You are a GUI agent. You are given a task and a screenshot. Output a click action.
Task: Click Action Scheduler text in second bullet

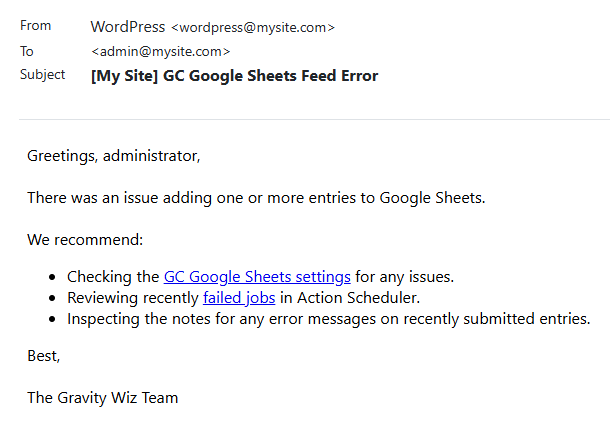(358, 298)
